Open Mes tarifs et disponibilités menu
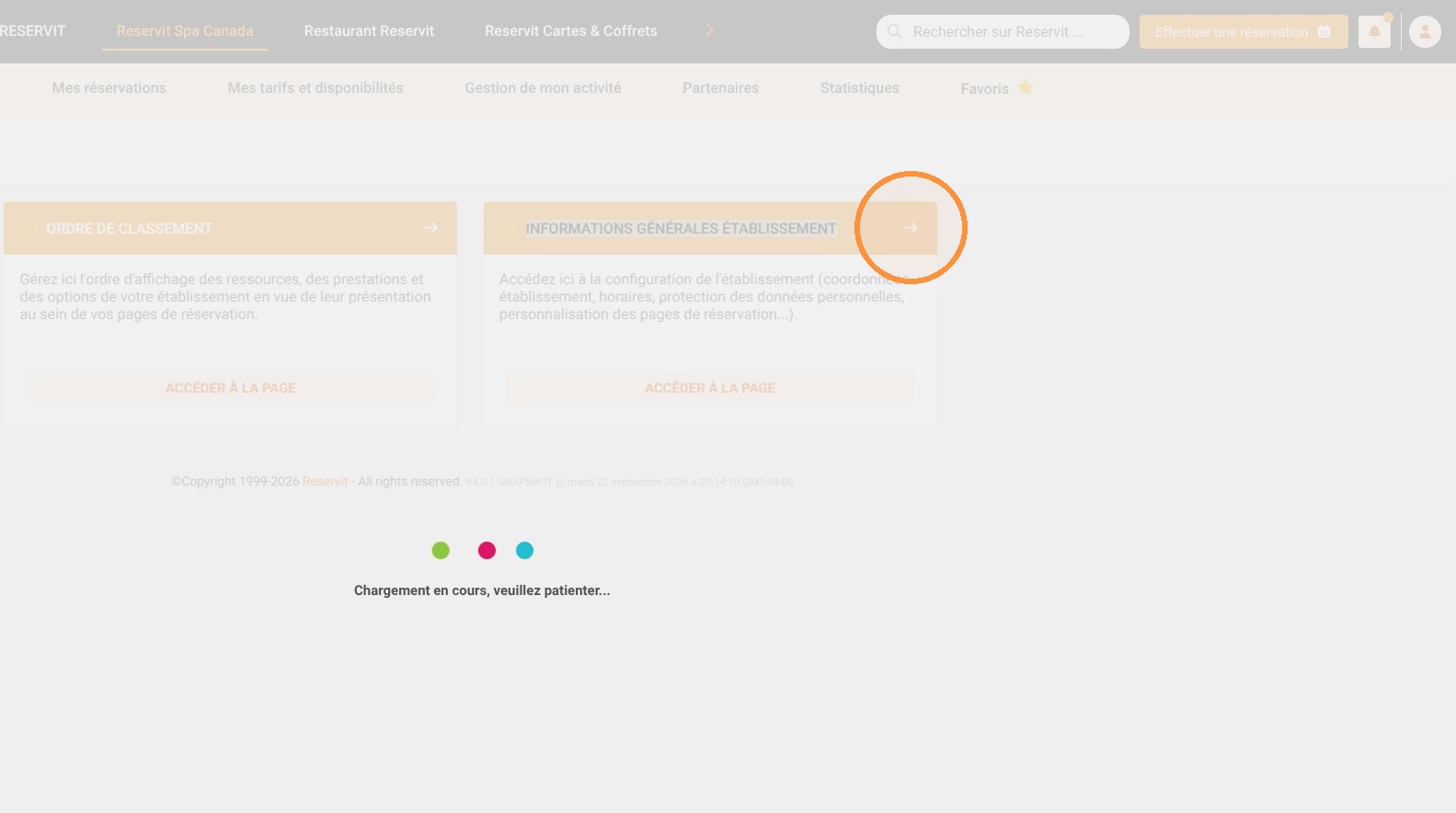 pyautogui.click(x=315, y=88)
